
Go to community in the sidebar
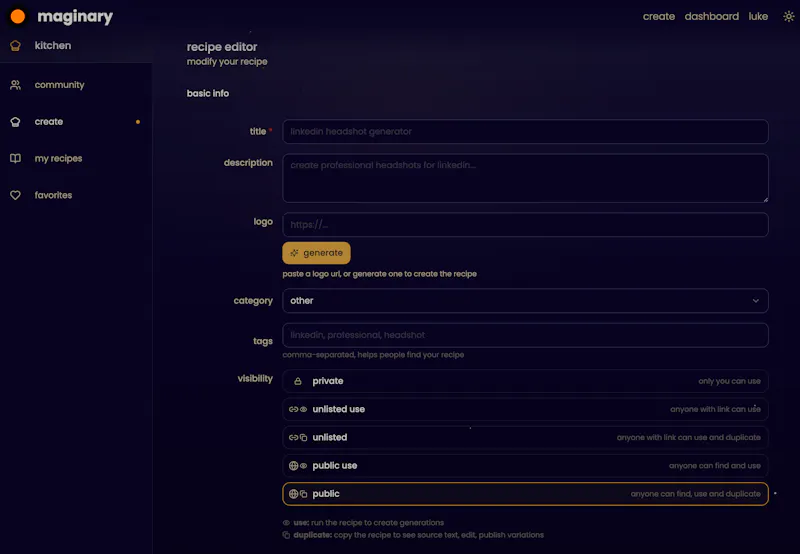tap(76, 85)
